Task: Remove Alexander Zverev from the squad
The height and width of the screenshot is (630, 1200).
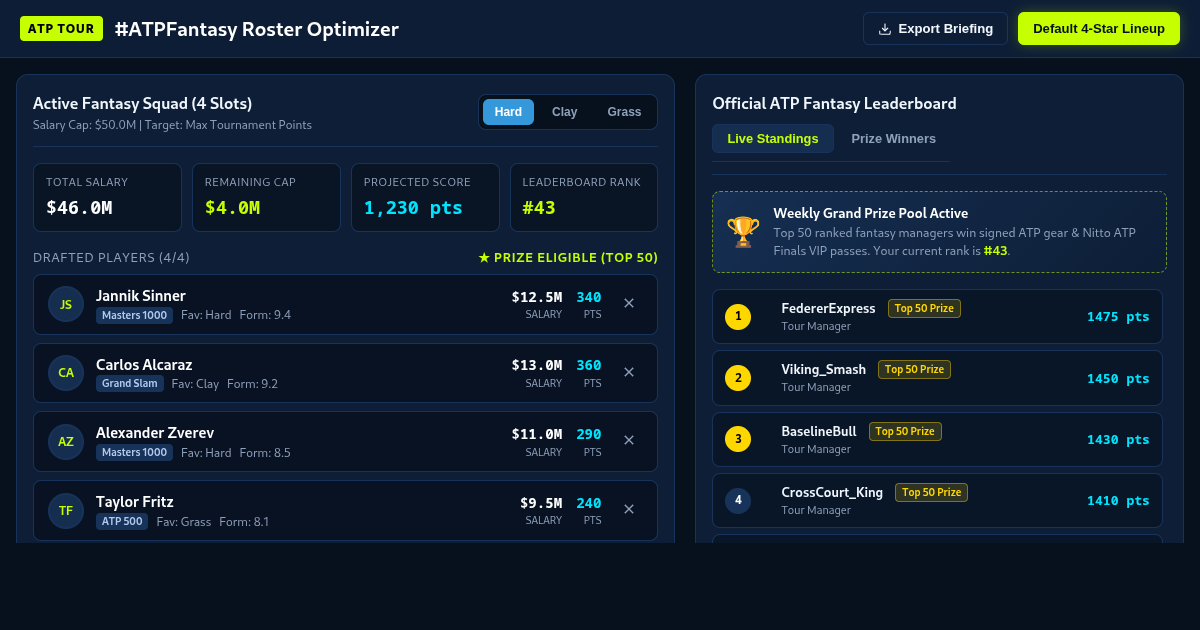Action: [629, 440]
